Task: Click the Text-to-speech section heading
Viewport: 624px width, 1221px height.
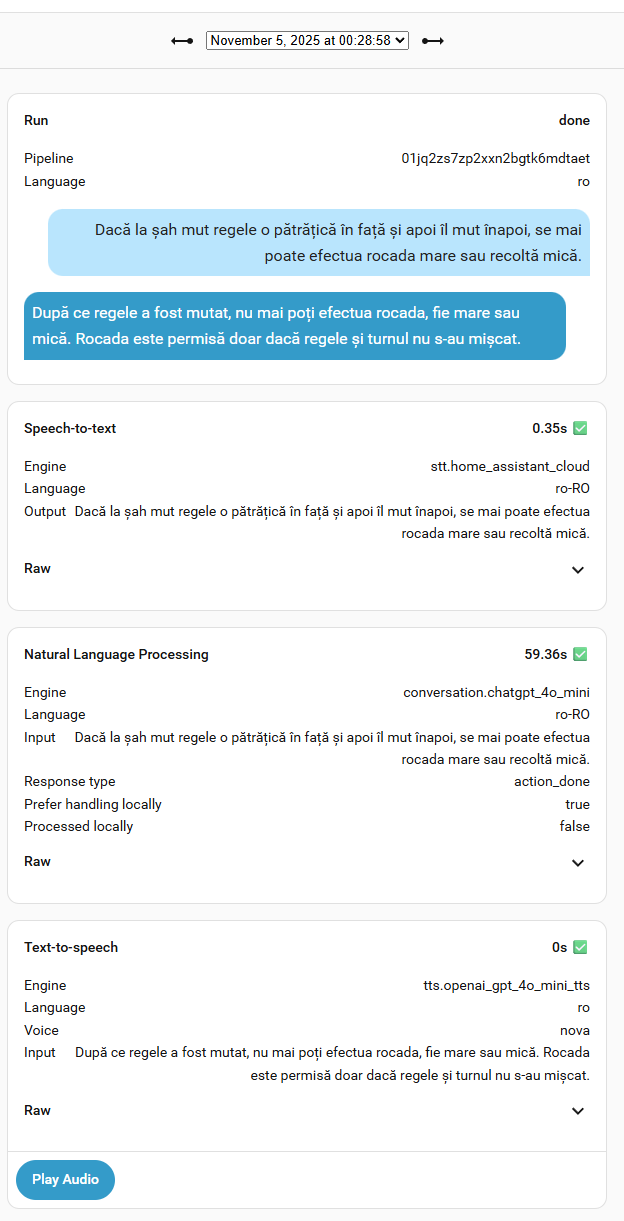Action: pyautogui.click(x=71, y=947)
